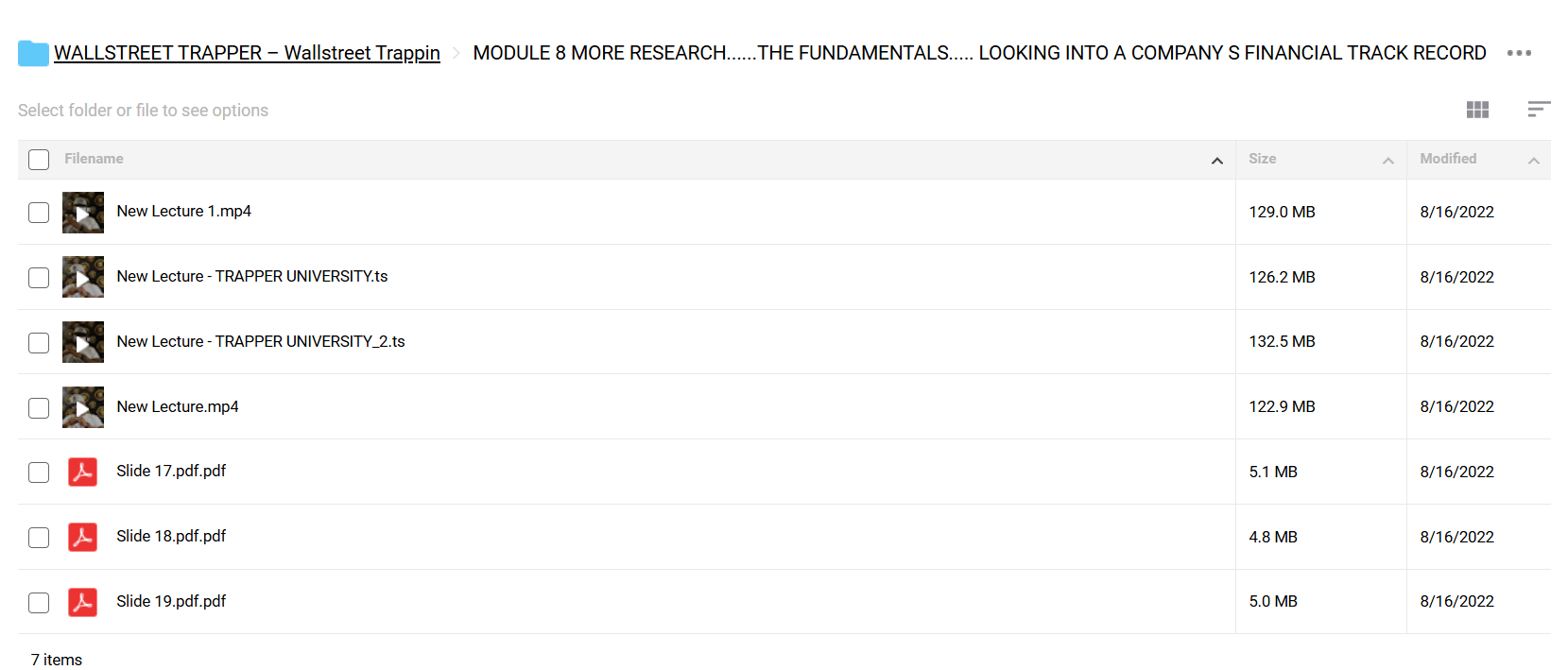Image resolution: width=1568 pixels, height=670 pixels.
Task: Click the Slide 17.pdf.pdf PDF icon
Action: pos(83,472)
